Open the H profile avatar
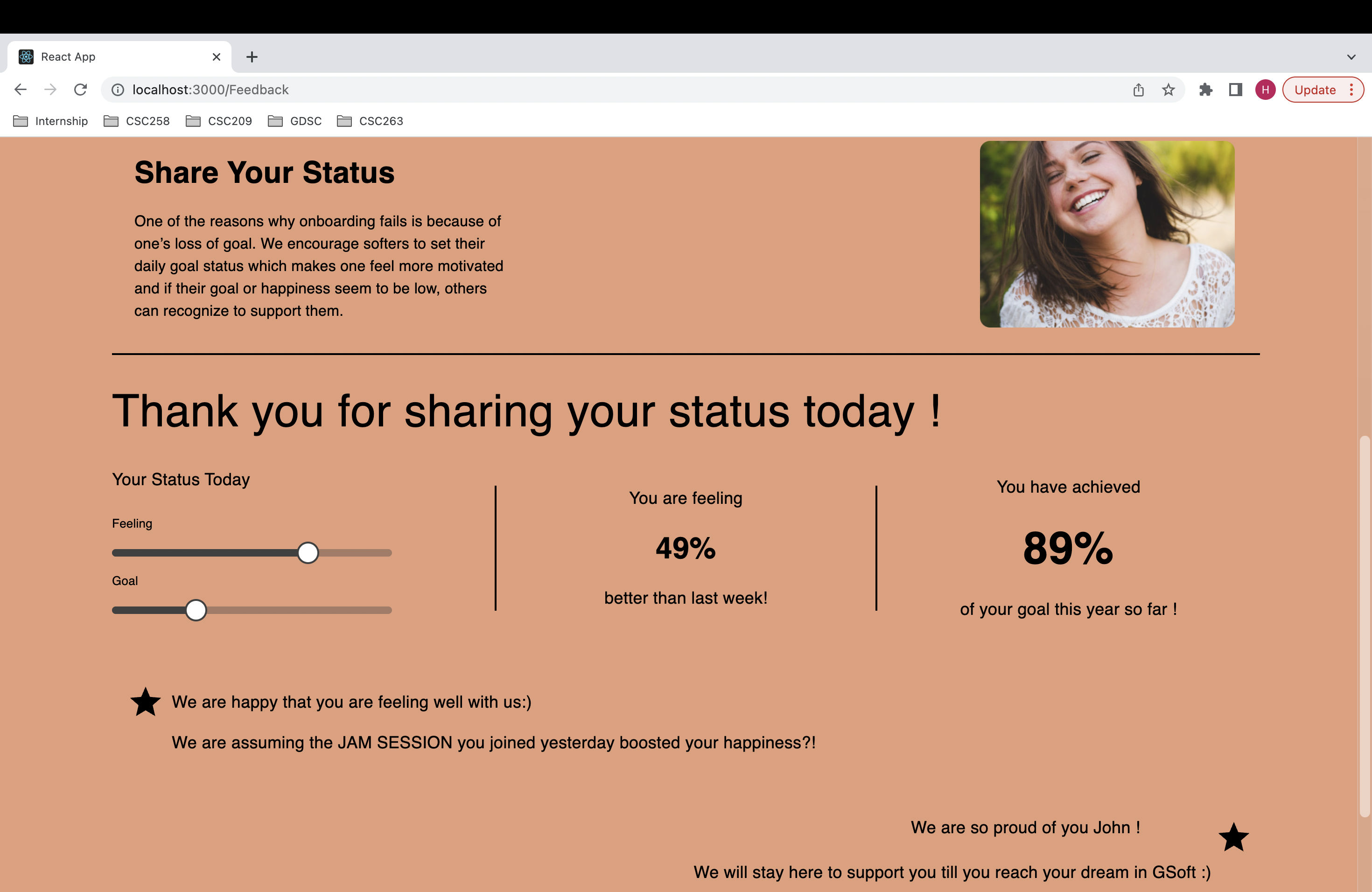1372x892 pixels. 1265,90
